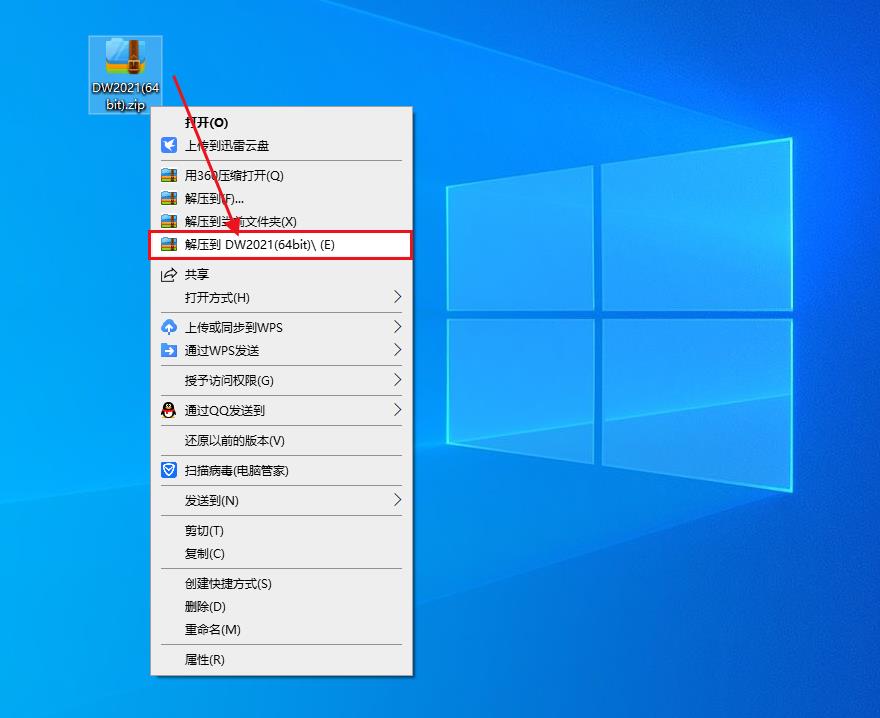880x718 pixels.
Task: Click the PC Manager shield icon
Action: [x=169, y=470]
